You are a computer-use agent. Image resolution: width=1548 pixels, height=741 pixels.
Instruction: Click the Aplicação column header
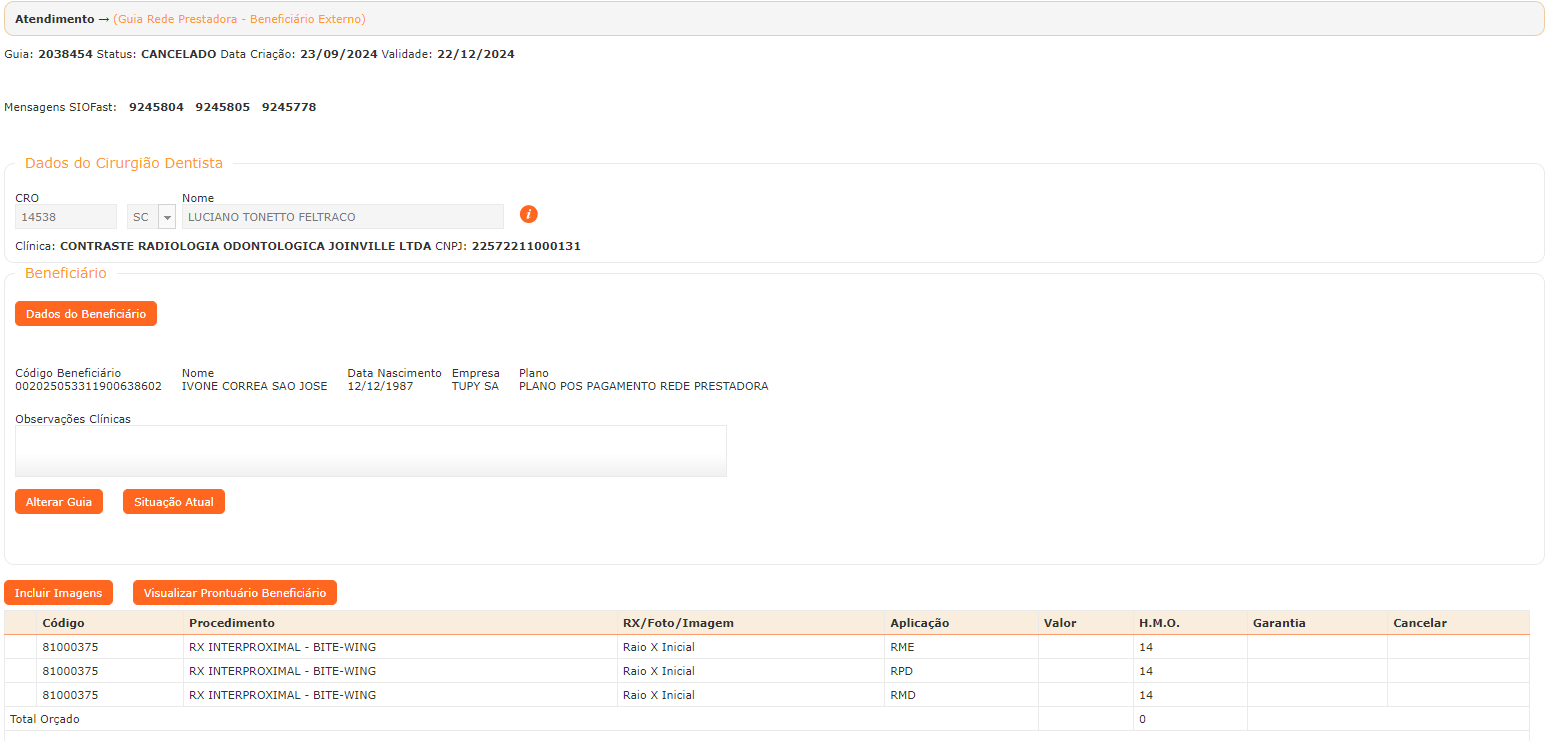point(919,623)
